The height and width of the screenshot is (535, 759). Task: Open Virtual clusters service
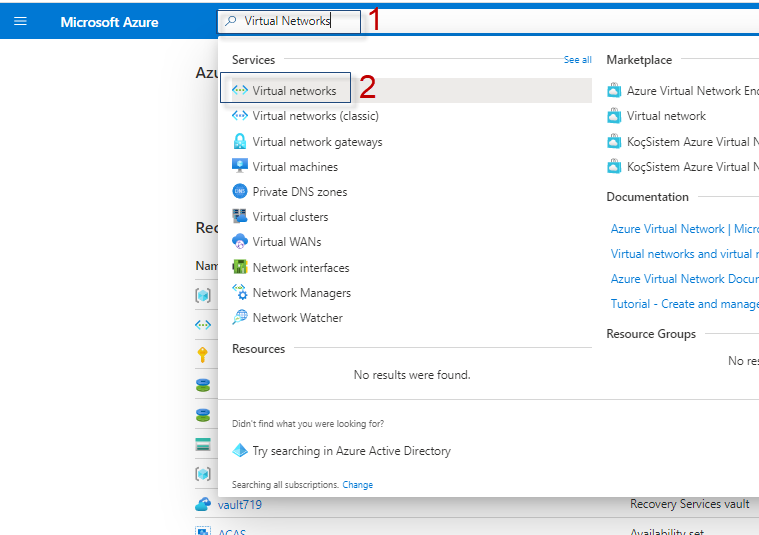click(290, 217)
